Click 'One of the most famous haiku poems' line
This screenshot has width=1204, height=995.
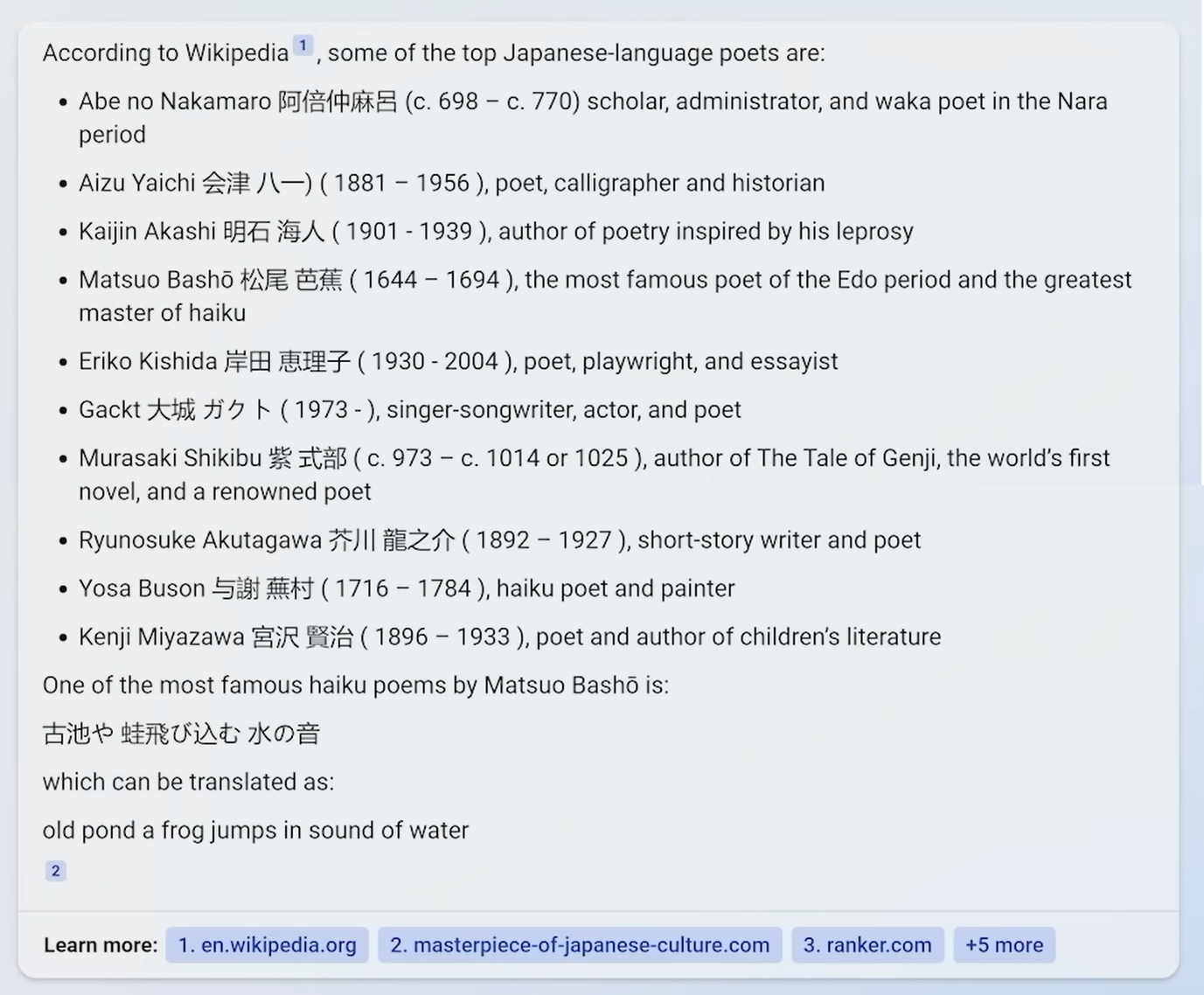pyautogui.click(x=356, y=685)
